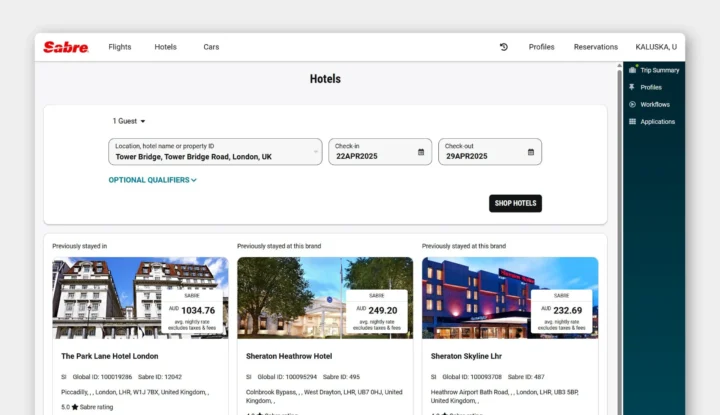Image resolution: width=720 pixels, height=415 pixels.
Task: Open the location field dropdown arrow
Action: pyautogui.click(x=316, y=152)
